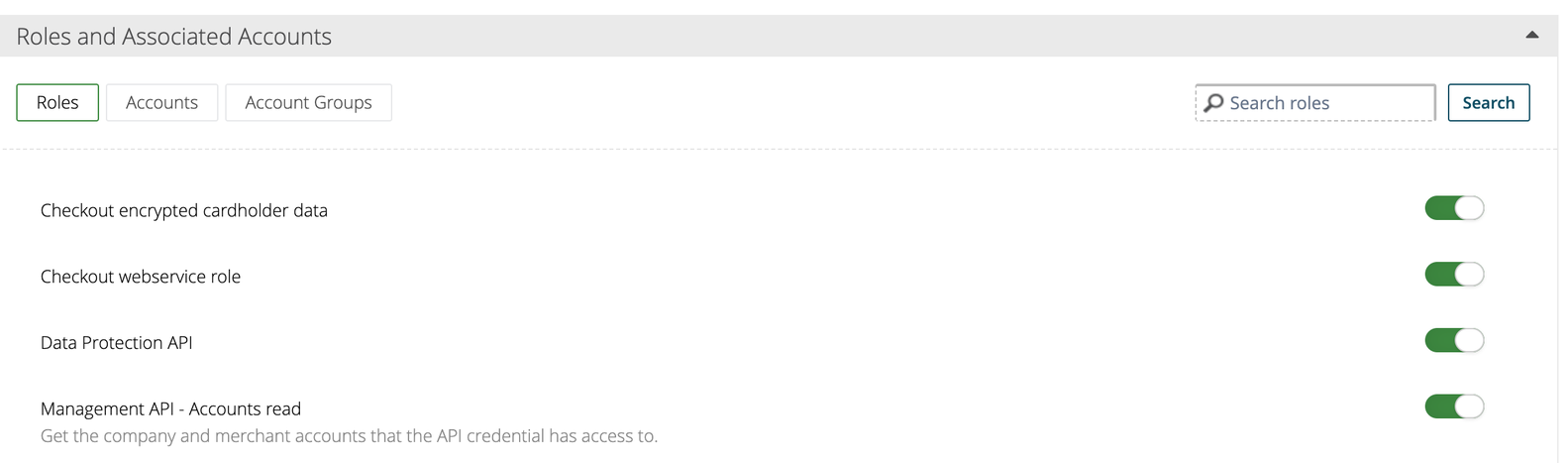Click the Checkout webservice role label
The width and height of the screenshot is (1568, 463).
coord(141,277)
